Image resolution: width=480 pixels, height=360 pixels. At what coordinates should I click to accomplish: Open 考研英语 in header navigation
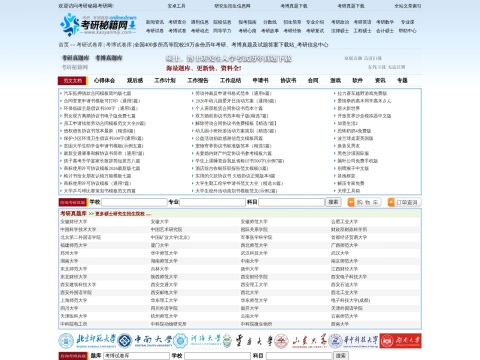(x=362, y=22)
